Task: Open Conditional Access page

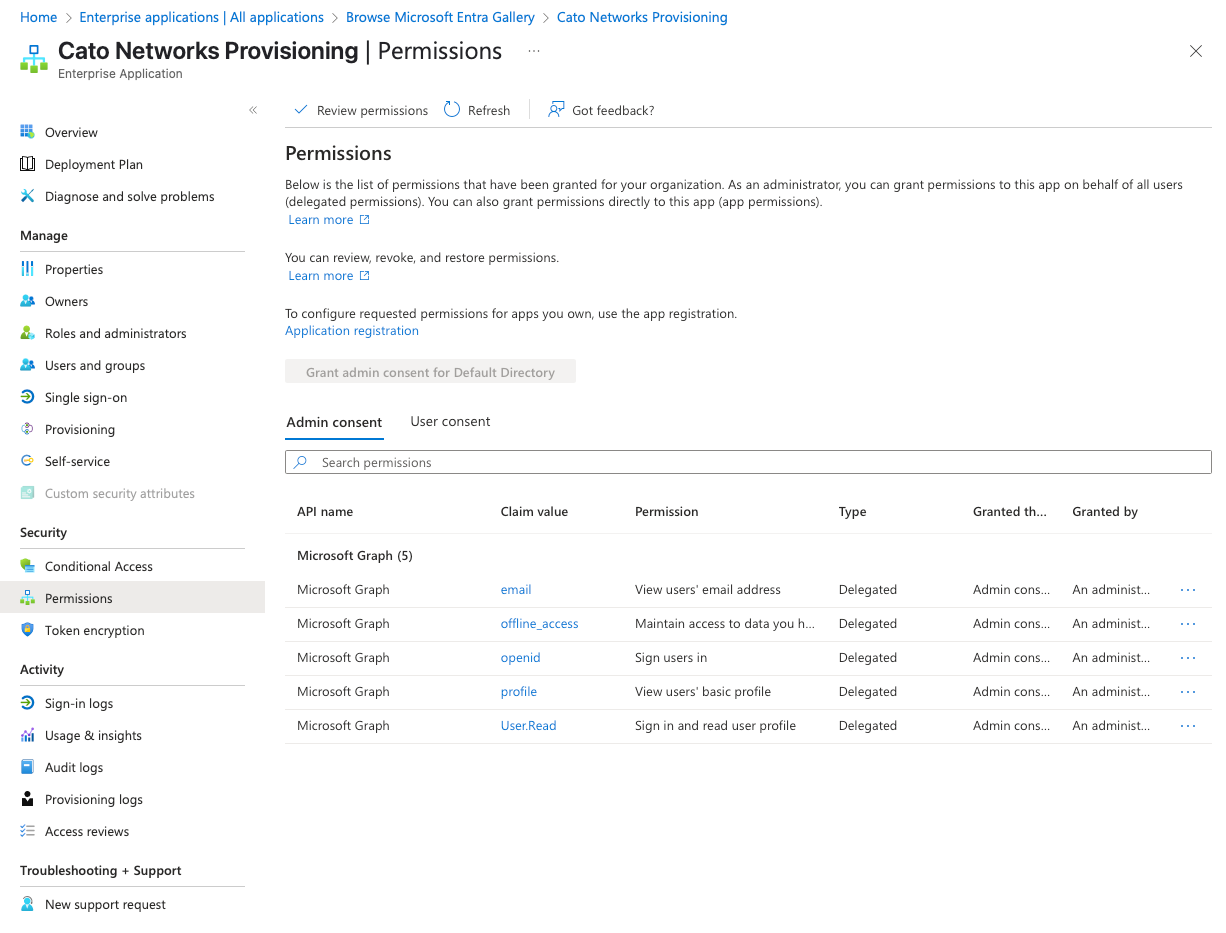Action: pyautogui.click(x=99, y=566)
